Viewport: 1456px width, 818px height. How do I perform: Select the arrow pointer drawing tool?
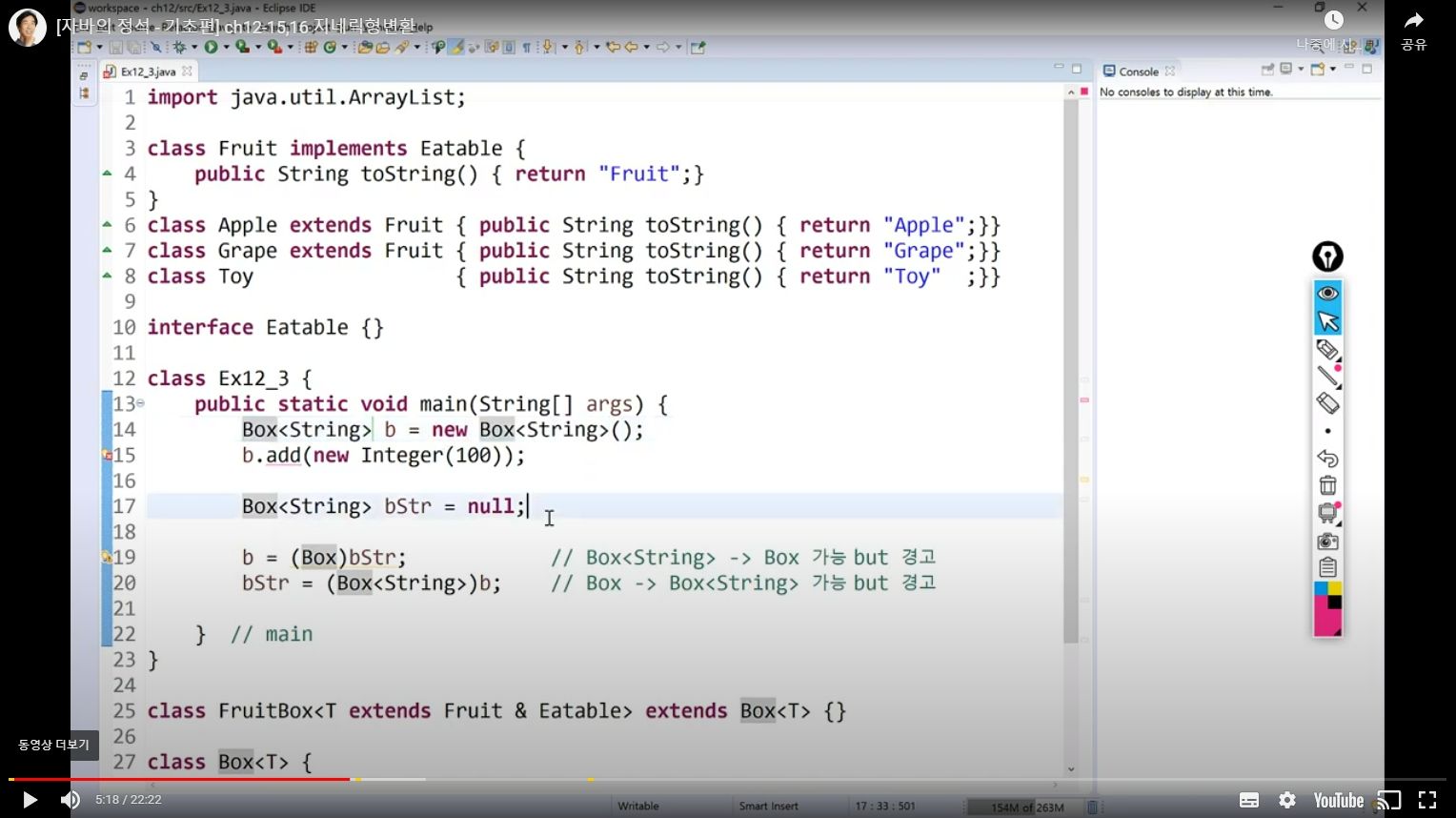[1327, 321]
